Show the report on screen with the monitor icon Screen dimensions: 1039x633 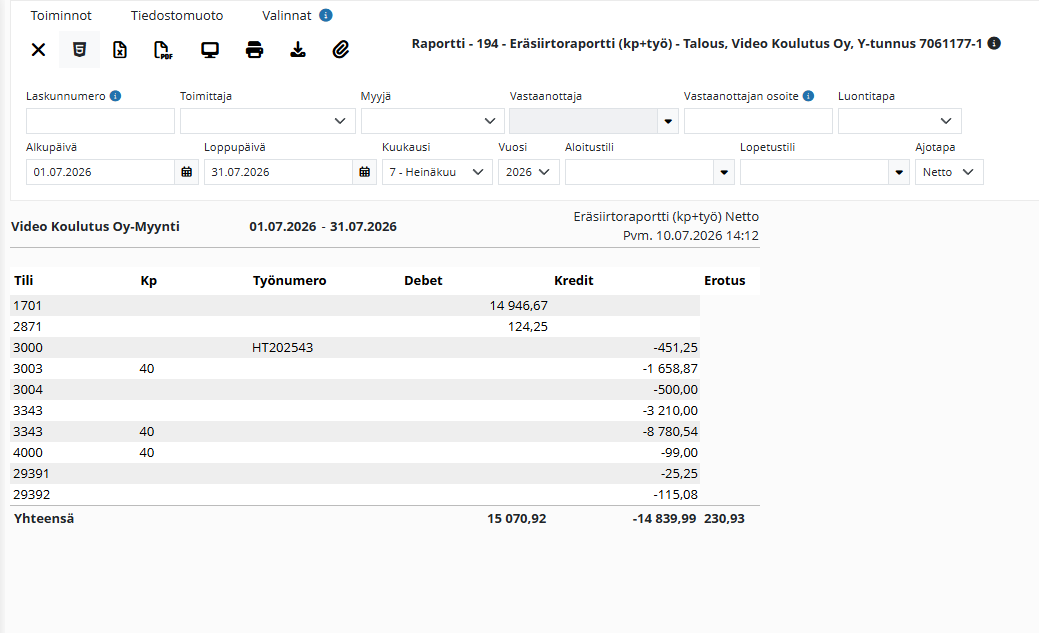[210, 50]
